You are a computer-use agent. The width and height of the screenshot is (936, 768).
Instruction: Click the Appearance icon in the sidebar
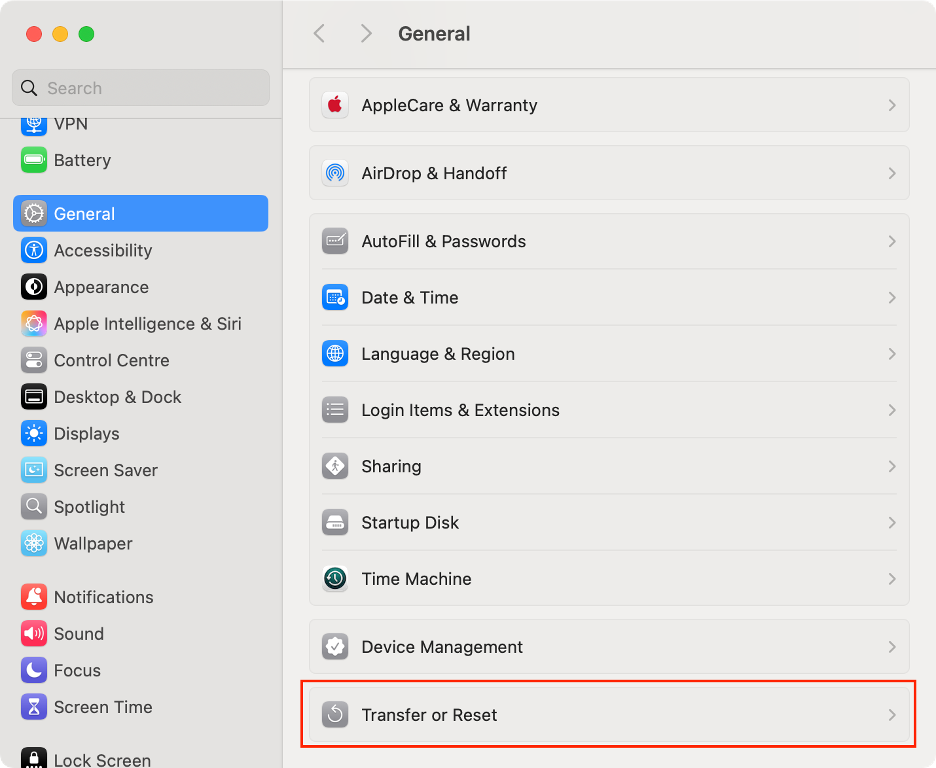coord(32,287)
